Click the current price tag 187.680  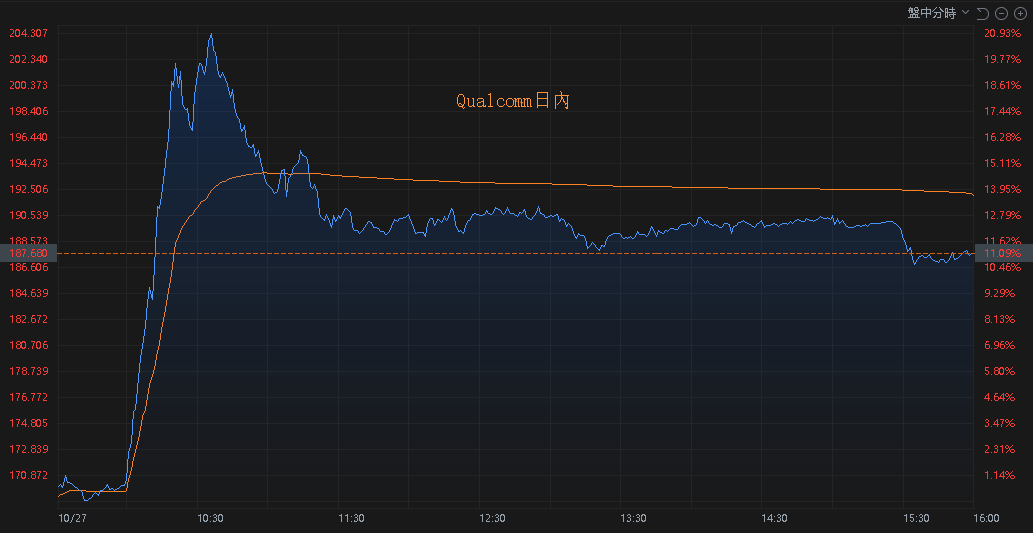[29, 254]
